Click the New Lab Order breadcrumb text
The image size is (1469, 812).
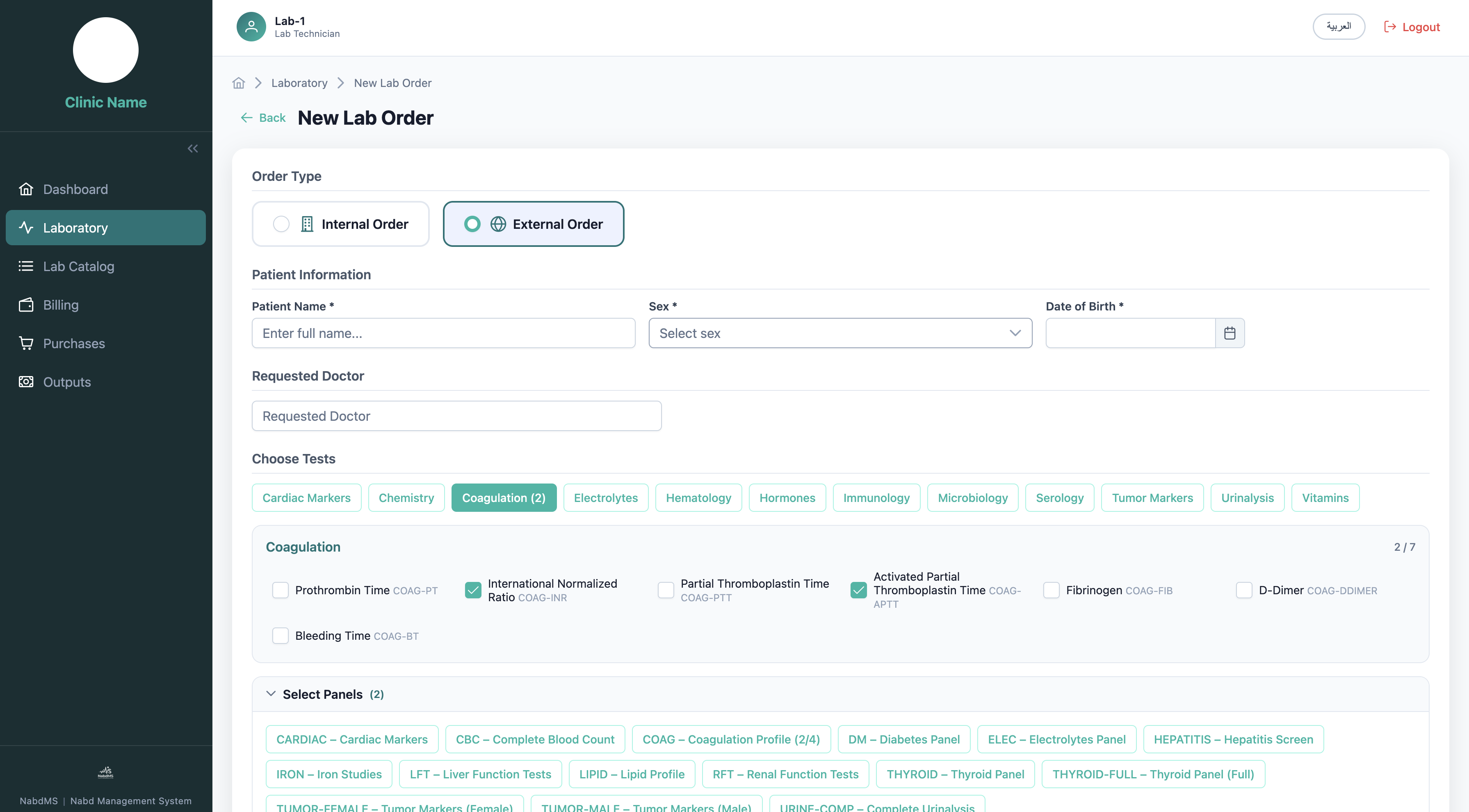pos(392,83)
